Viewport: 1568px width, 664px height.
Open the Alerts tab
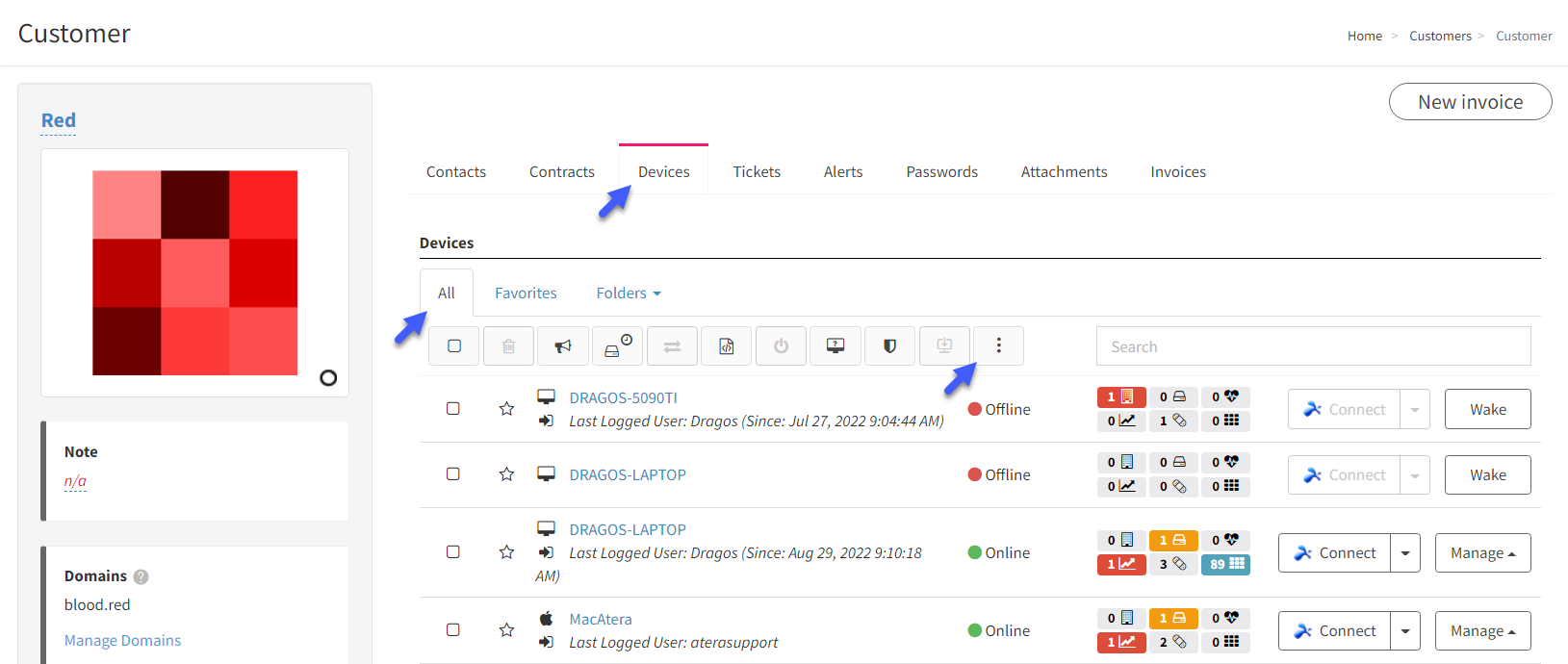843,172
